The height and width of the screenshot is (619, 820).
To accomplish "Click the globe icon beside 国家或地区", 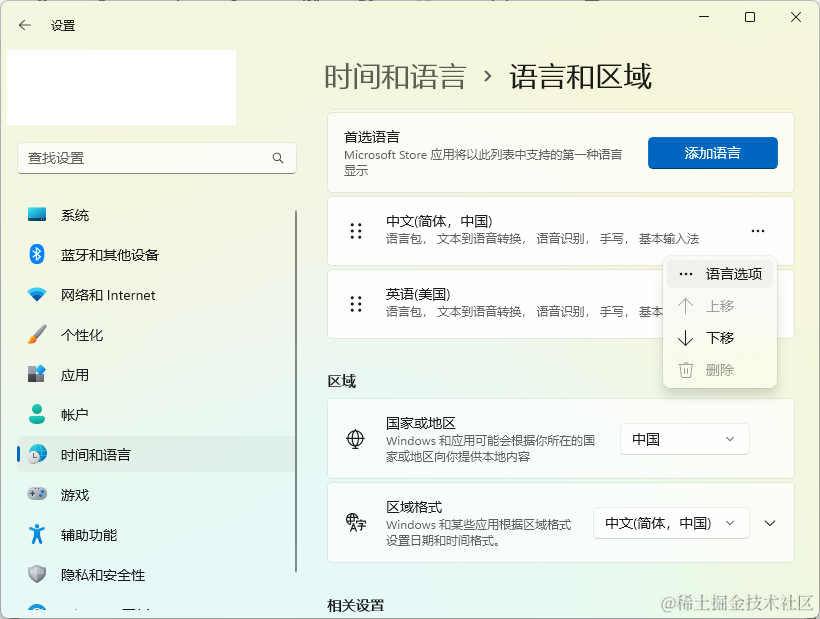I will [356, 437].
